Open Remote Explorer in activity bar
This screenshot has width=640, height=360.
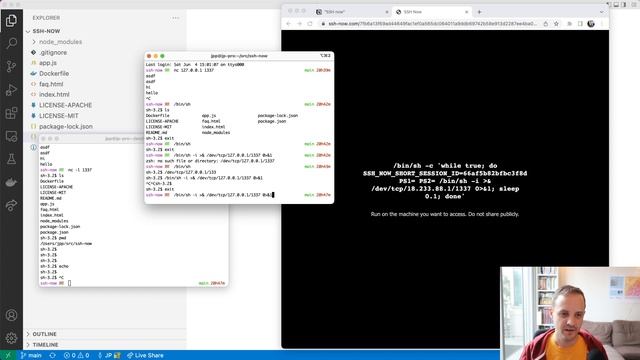click(x=11, y=136)
